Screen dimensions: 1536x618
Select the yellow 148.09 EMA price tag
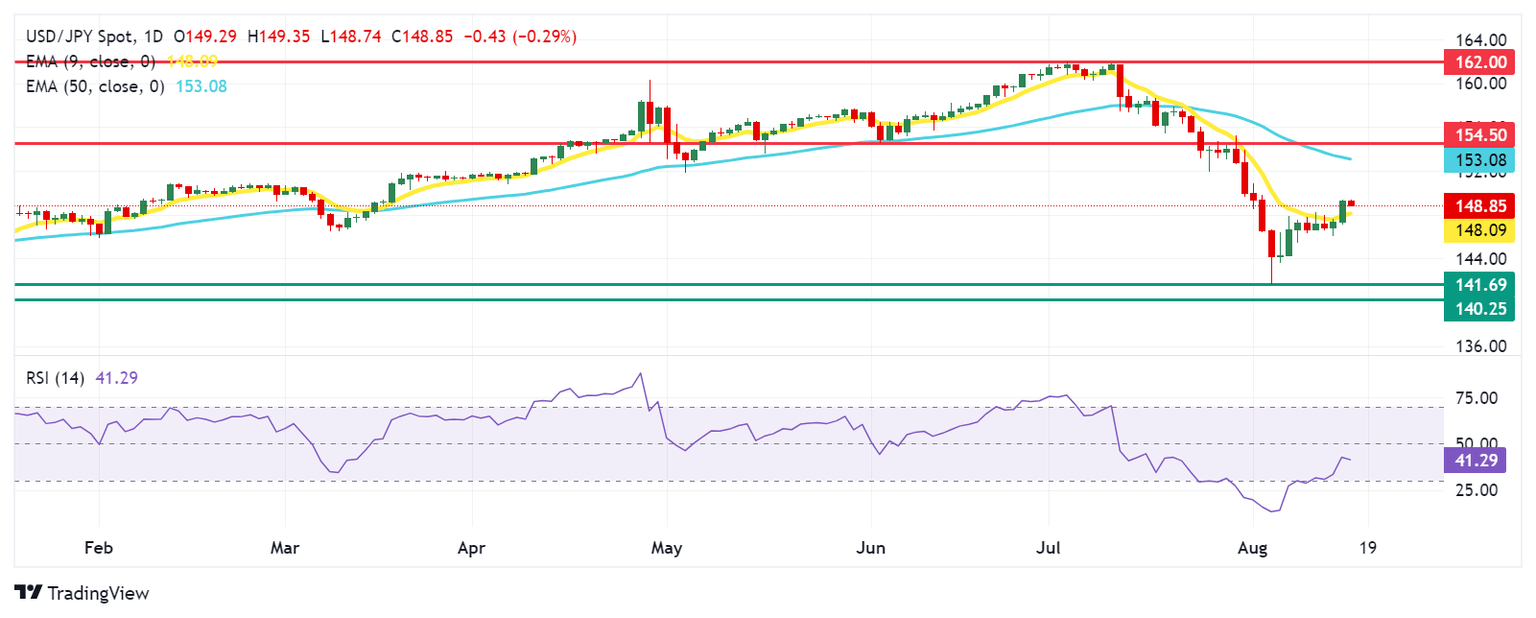point(1479,231)
